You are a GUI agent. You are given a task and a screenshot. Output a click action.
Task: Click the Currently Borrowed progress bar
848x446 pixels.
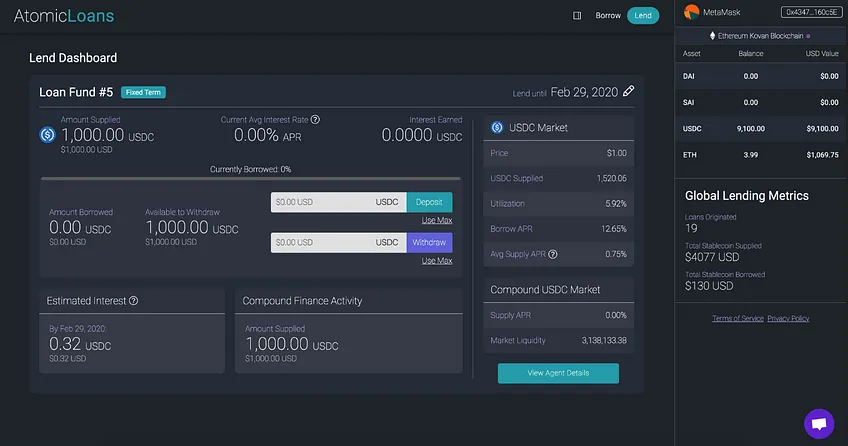coord(251,178)
